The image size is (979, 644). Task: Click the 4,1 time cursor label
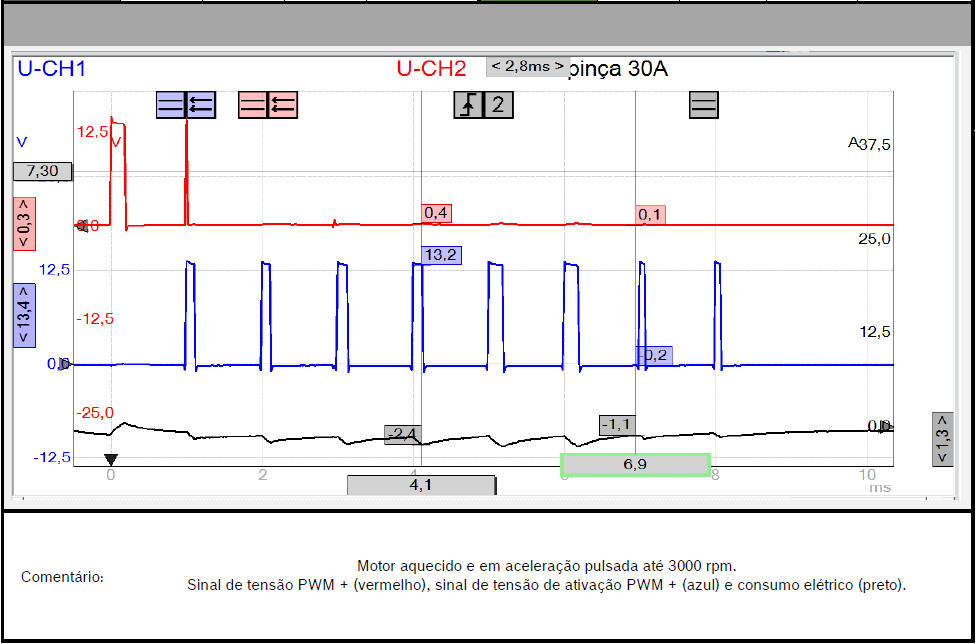tap(421, 485)
